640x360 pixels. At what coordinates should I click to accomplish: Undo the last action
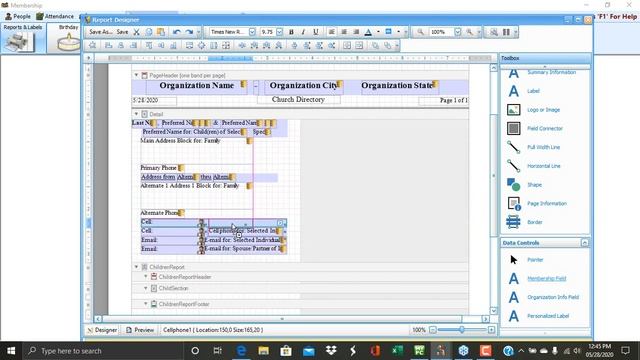point(176,32)
